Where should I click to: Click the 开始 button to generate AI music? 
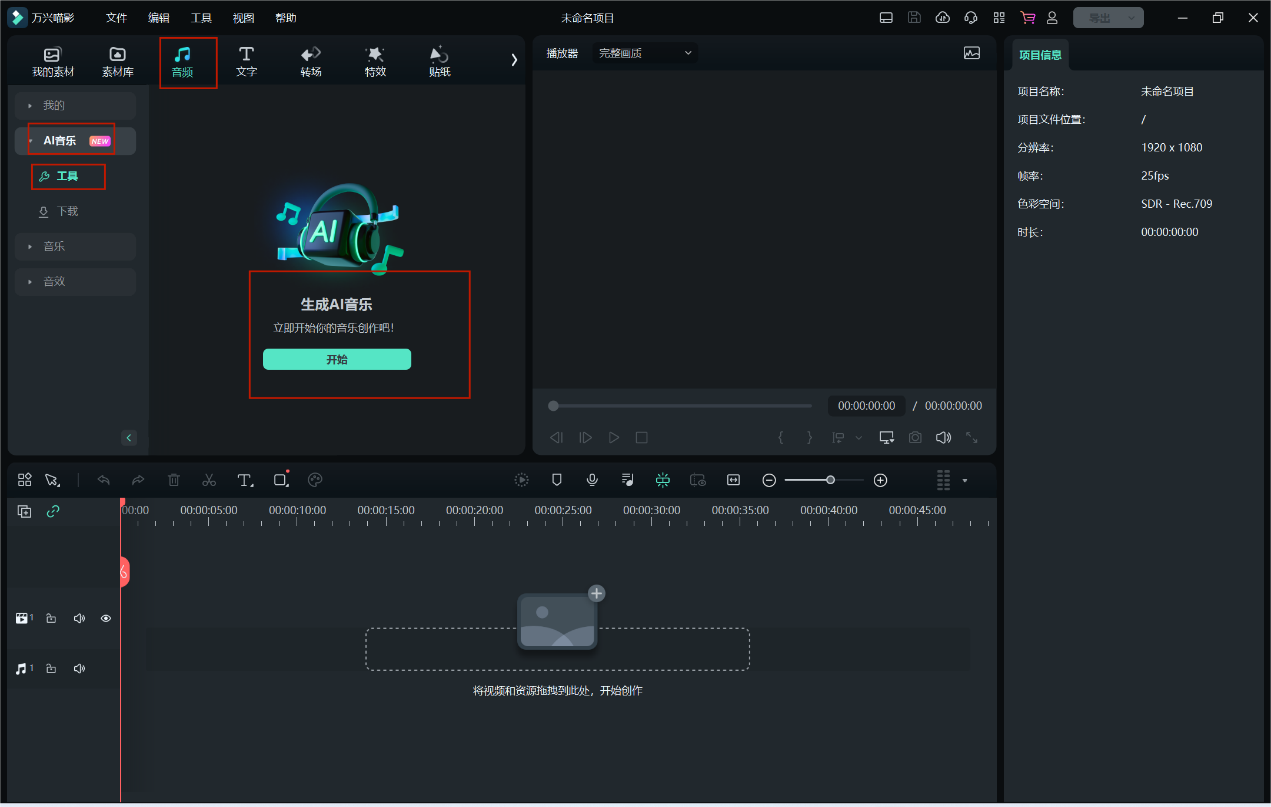[337, 359]
